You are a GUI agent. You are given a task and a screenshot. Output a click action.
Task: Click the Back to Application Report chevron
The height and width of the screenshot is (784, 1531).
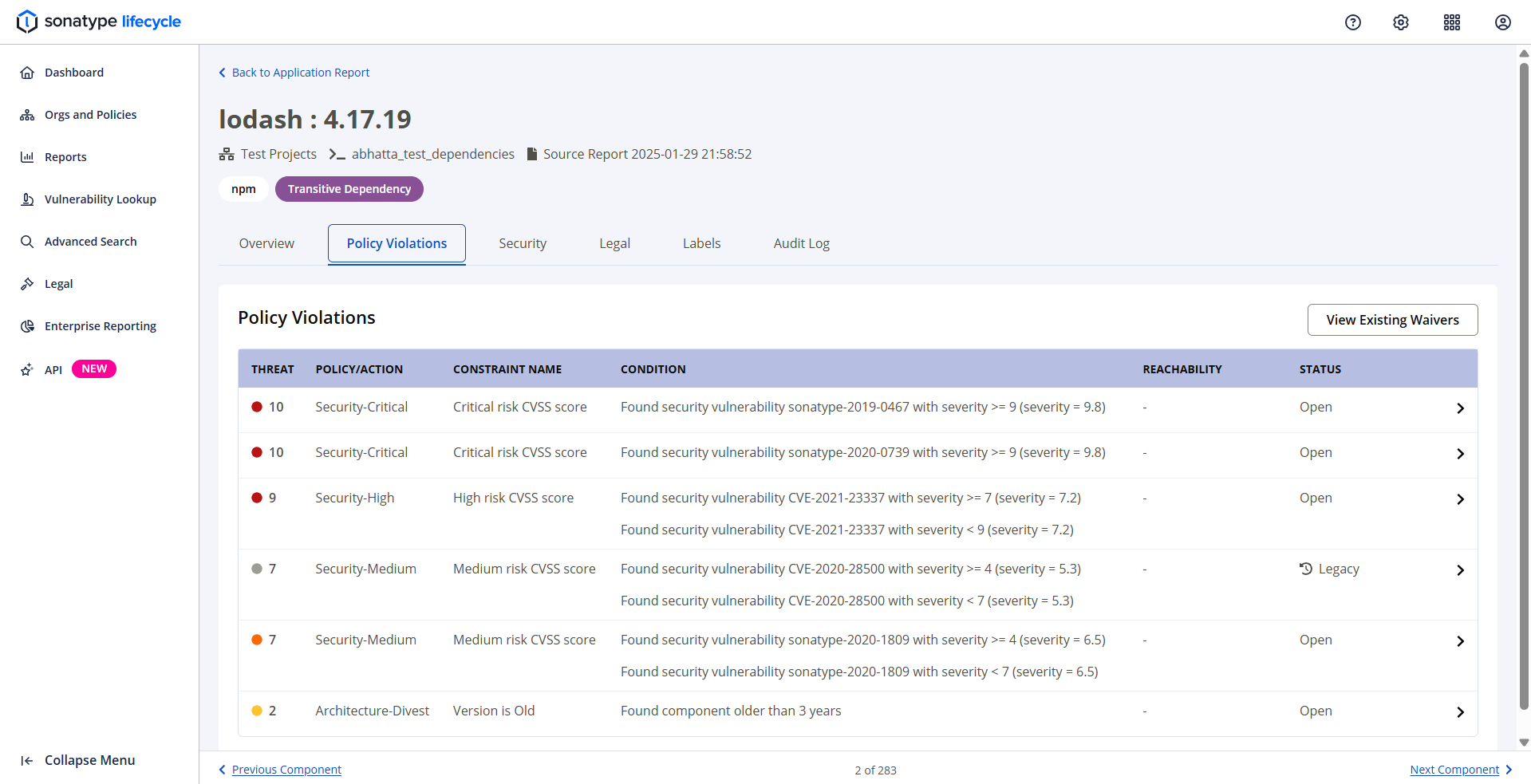pos(223,73)
